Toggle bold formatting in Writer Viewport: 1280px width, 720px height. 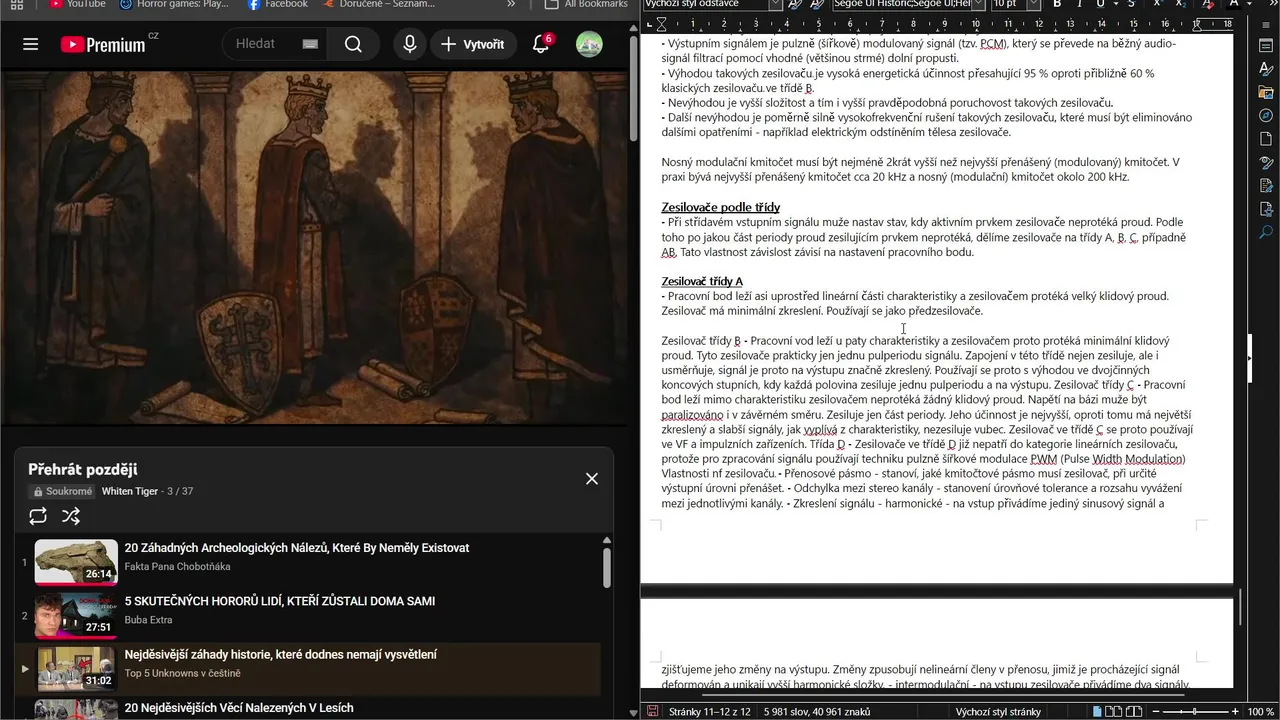[x=1057, y=4]
